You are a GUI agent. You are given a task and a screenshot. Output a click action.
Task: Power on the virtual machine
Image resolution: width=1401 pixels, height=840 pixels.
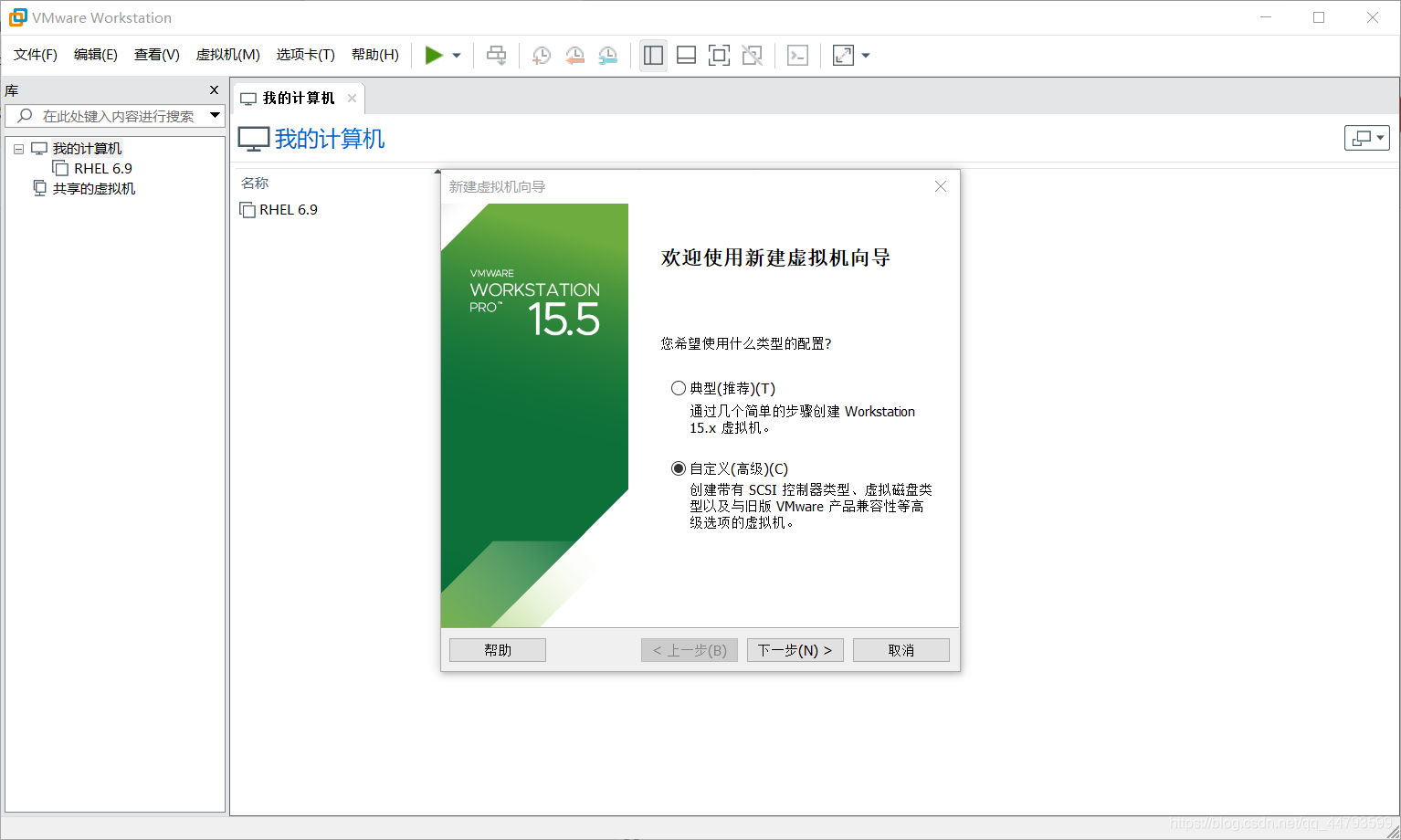click(x=436, y=55)
